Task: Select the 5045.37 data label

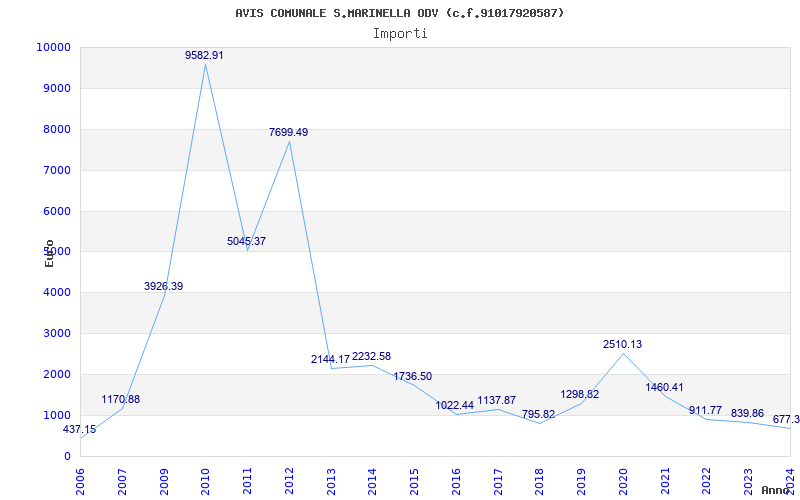Action: (x=246, y=241)
